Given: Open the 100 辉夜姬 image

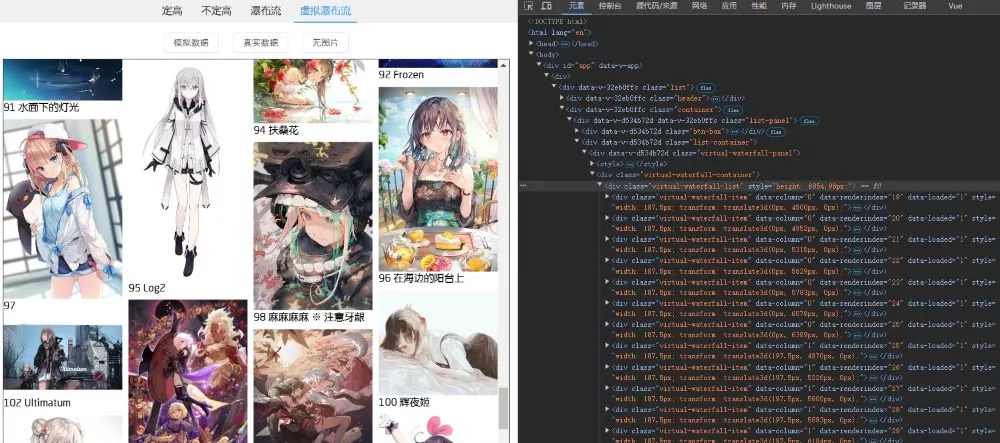Looking at the screenshot, I should pyautogui.click(x=438, y=343).
